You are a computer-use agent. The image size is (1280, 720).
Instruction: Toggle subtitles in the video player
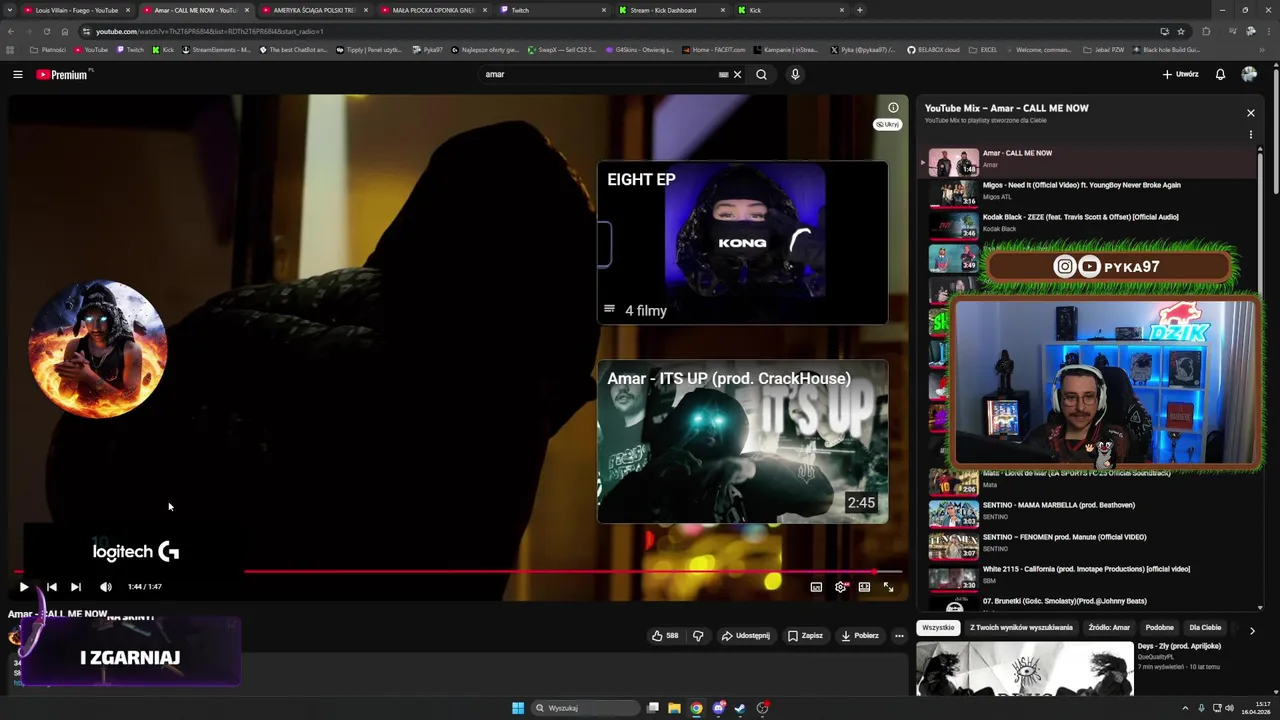[816, 587]
